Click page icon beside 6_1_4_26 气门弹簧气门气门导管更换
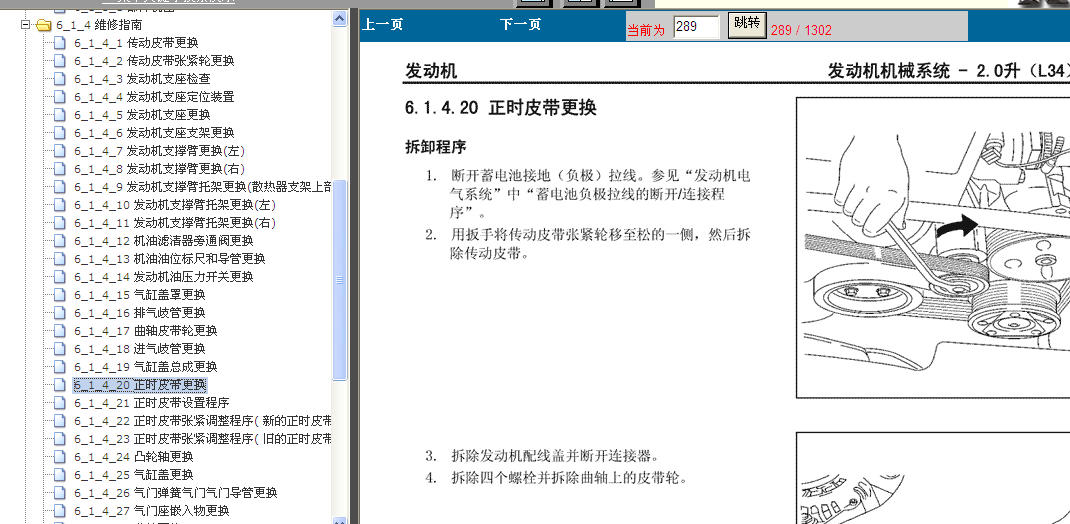 coord(60,493)
